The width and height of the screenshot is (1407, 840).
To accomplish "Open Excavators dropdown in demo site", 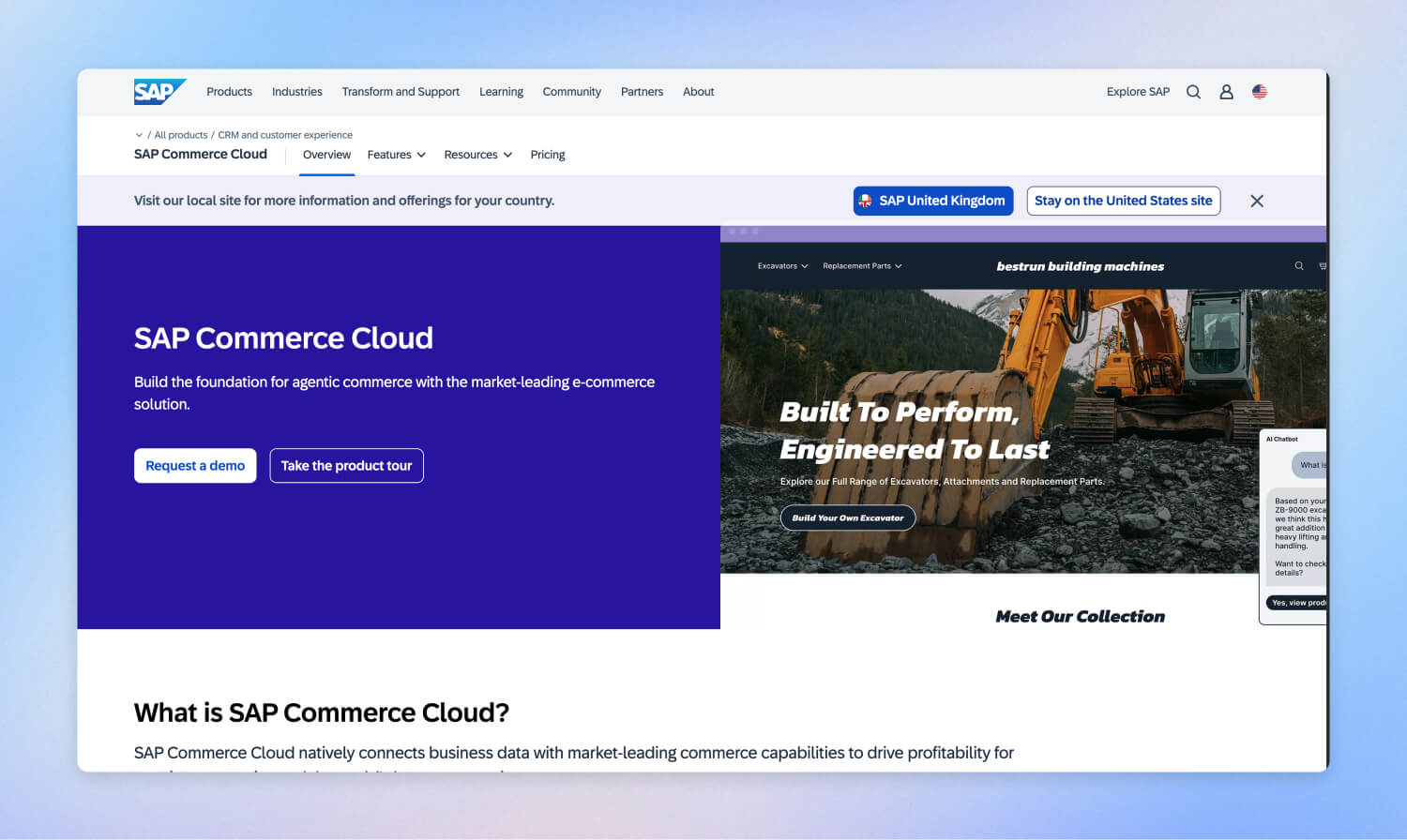I will click(x=782, y=266).
